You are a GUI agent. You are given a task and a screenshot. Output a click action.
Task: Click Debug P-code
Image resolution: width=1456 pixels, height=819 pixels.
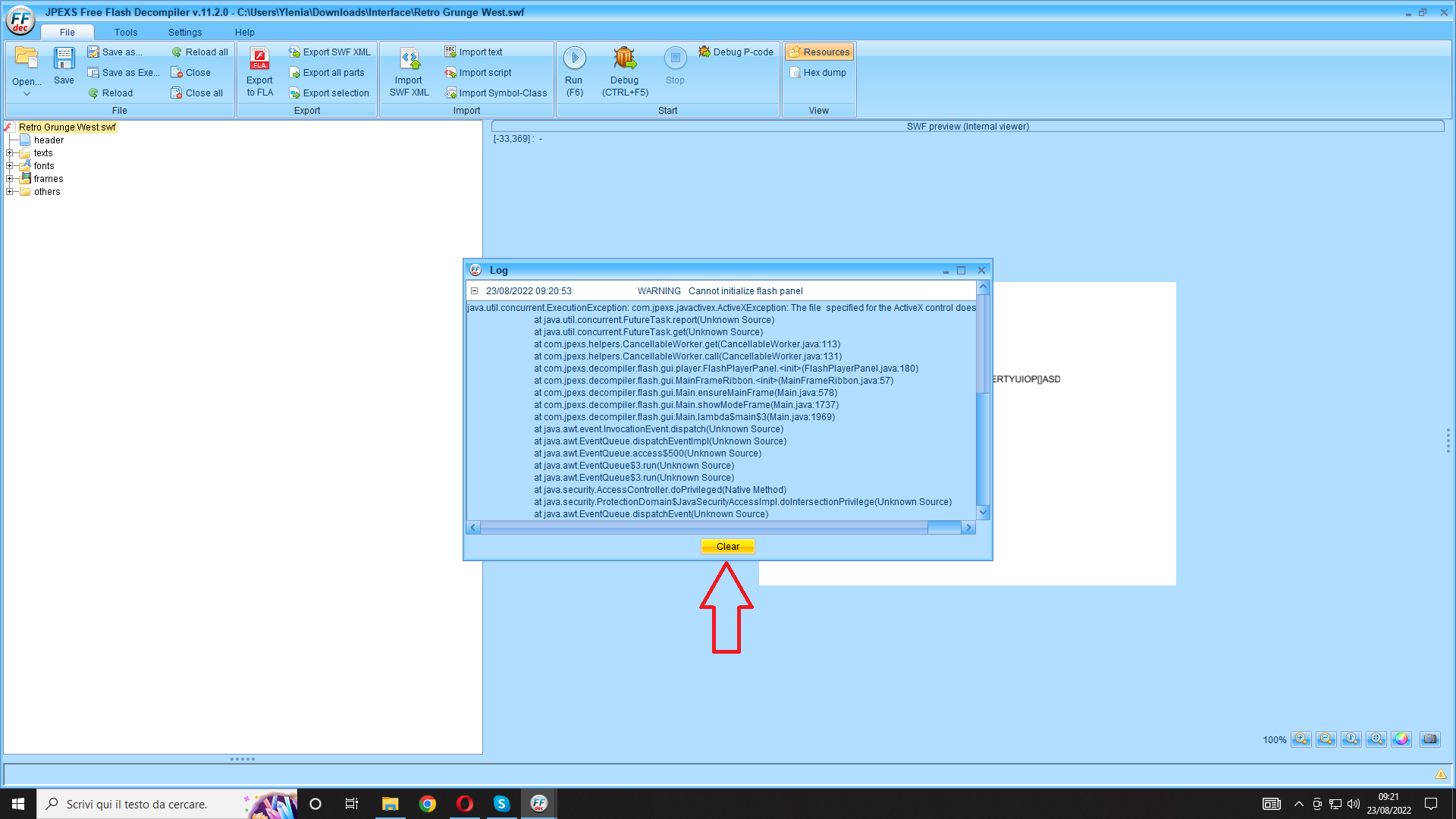tap(736, 52)
